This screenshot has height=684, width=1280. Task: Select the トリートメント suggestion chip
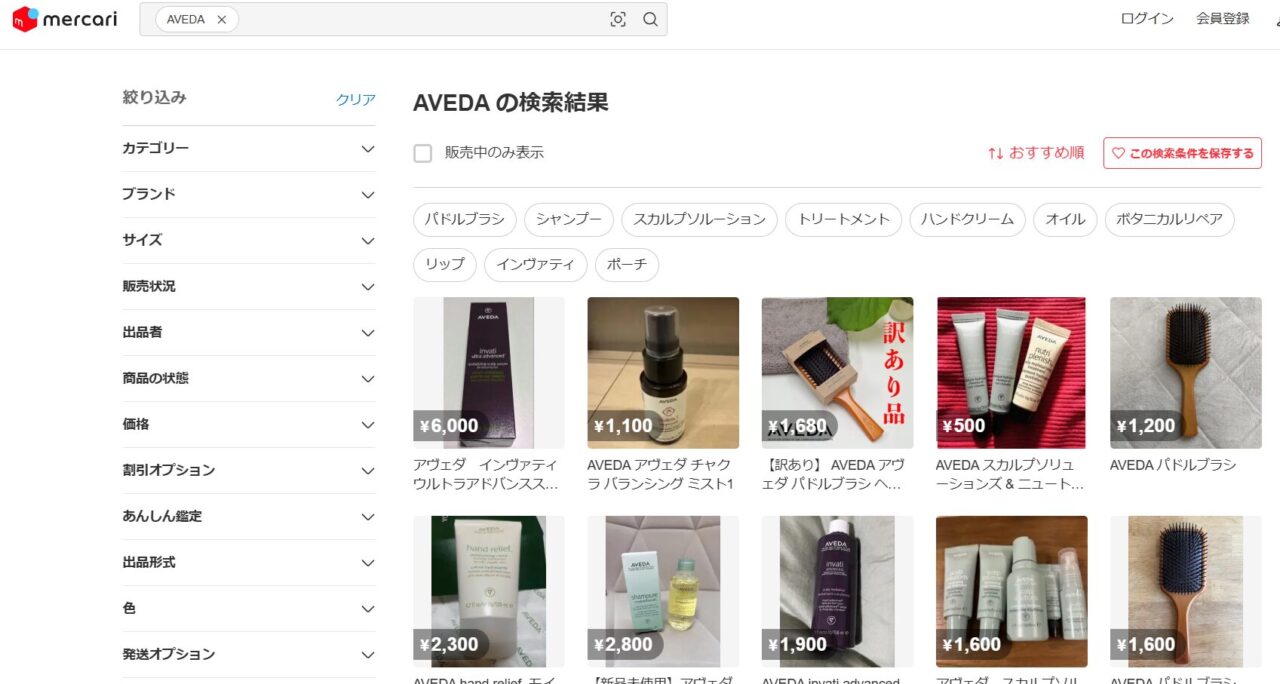(843, 219)
